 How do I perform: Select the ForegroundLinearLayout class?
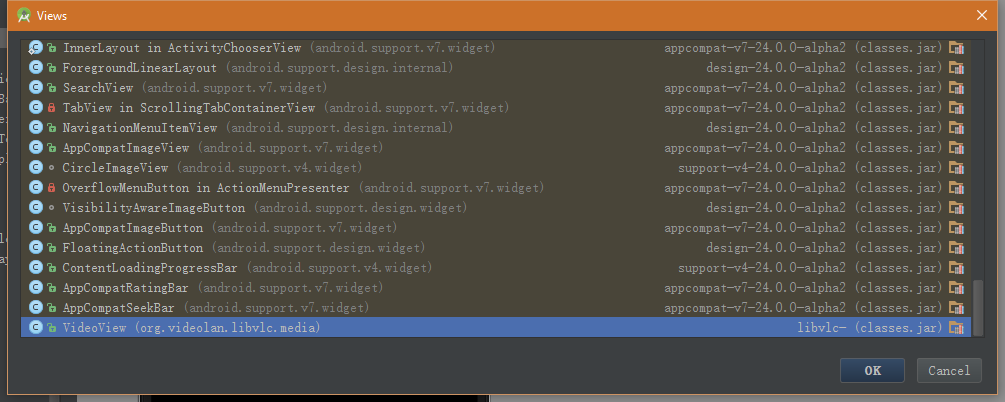point(496,67)
